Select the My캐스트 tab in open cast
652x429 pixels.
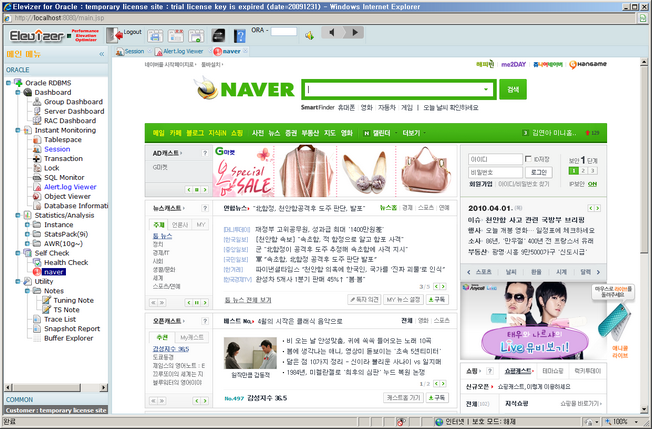(192, 337)
